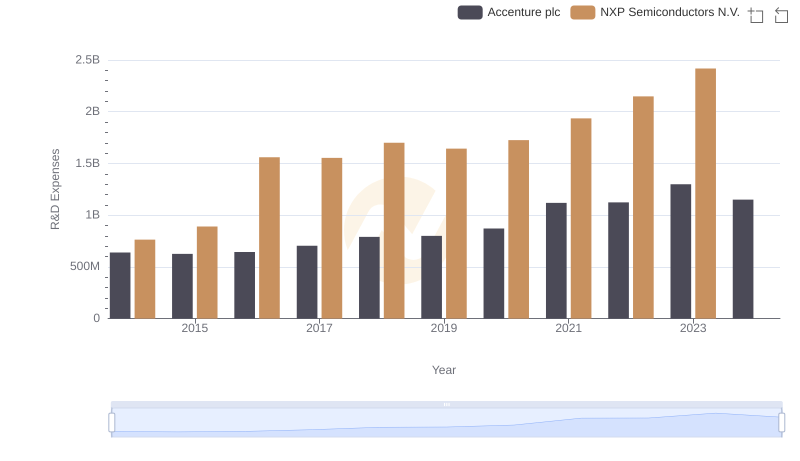This screenshot has width=800, height=461.
Task: Click the 2023 NXP Semiconductors bar
Action: [705, 193]
